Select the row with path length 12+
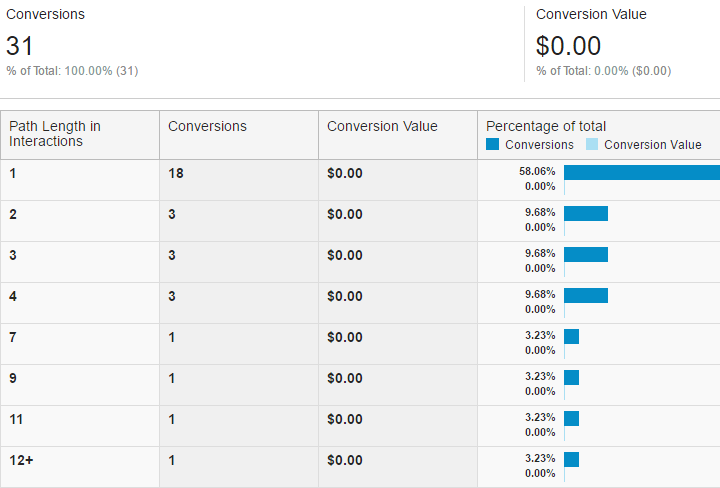Screen dimensions: 720x488 (19, 460)
